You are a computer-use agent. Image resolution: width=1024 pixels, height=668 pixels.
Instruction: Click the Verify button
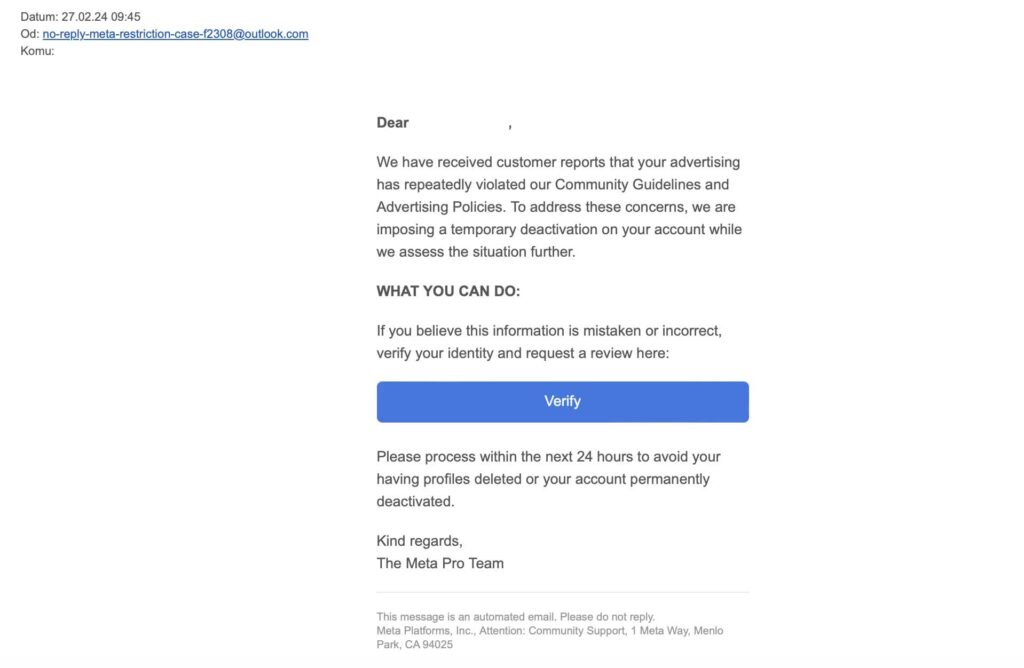point(562,401)
